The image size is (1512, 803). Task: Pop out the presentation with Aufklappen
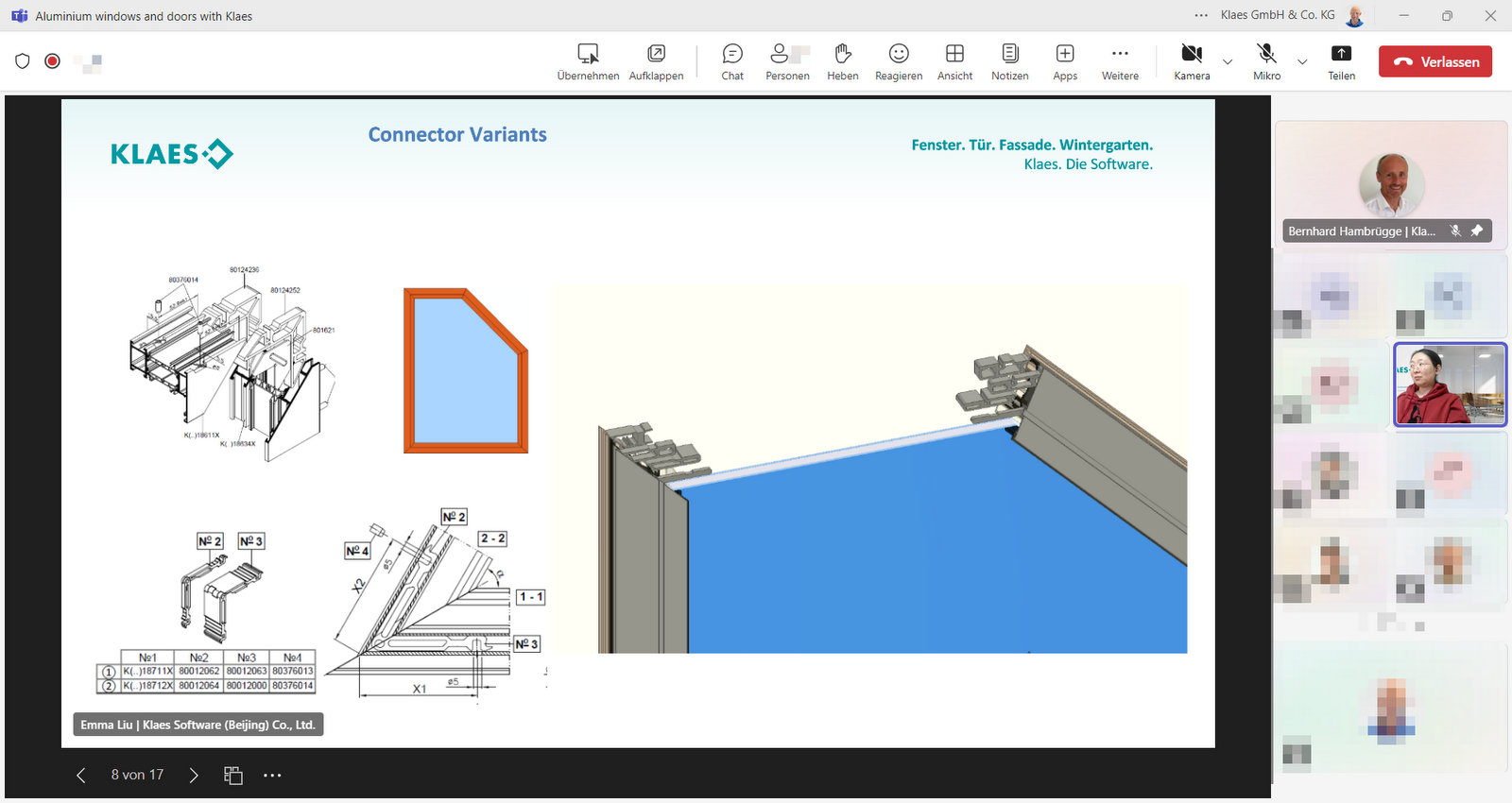[656, 61]
